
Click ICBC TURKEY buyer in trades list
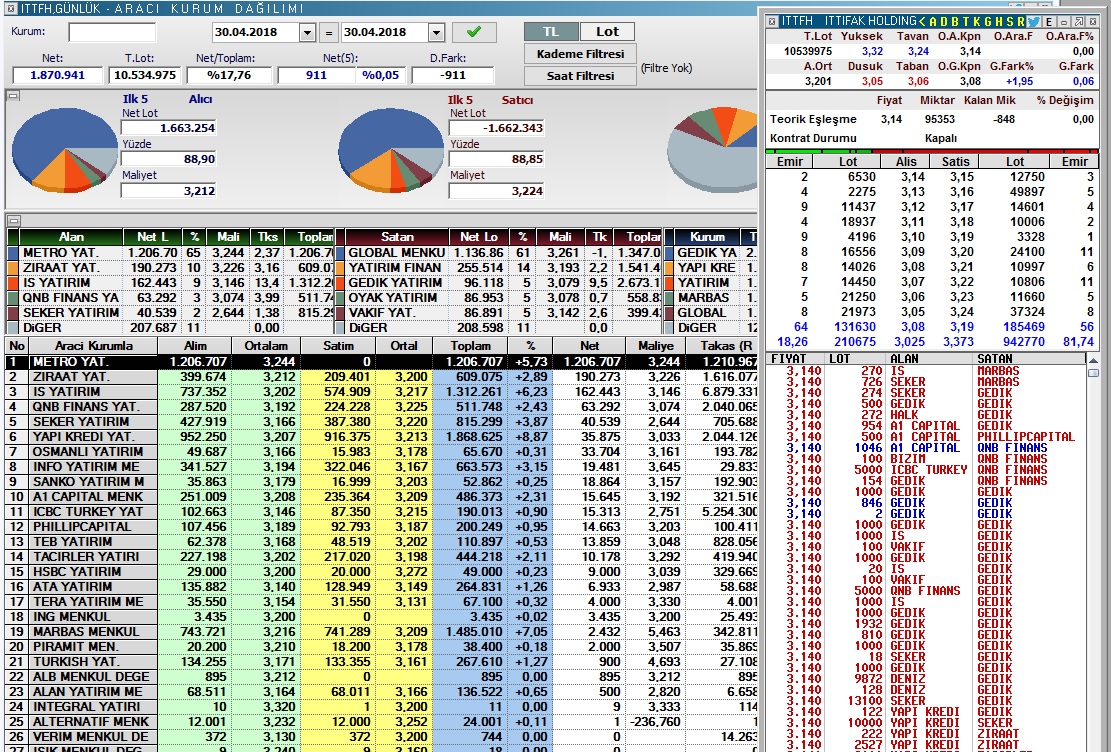[x=928, y=470]
